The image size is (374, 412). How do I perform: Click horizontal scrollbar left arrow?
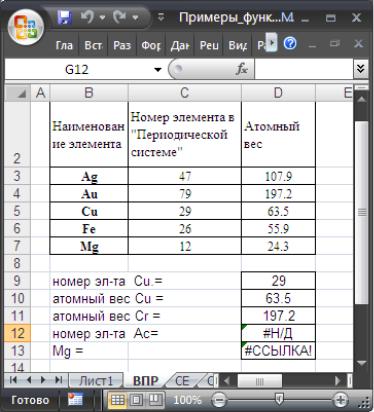click(x=227, y=380)
